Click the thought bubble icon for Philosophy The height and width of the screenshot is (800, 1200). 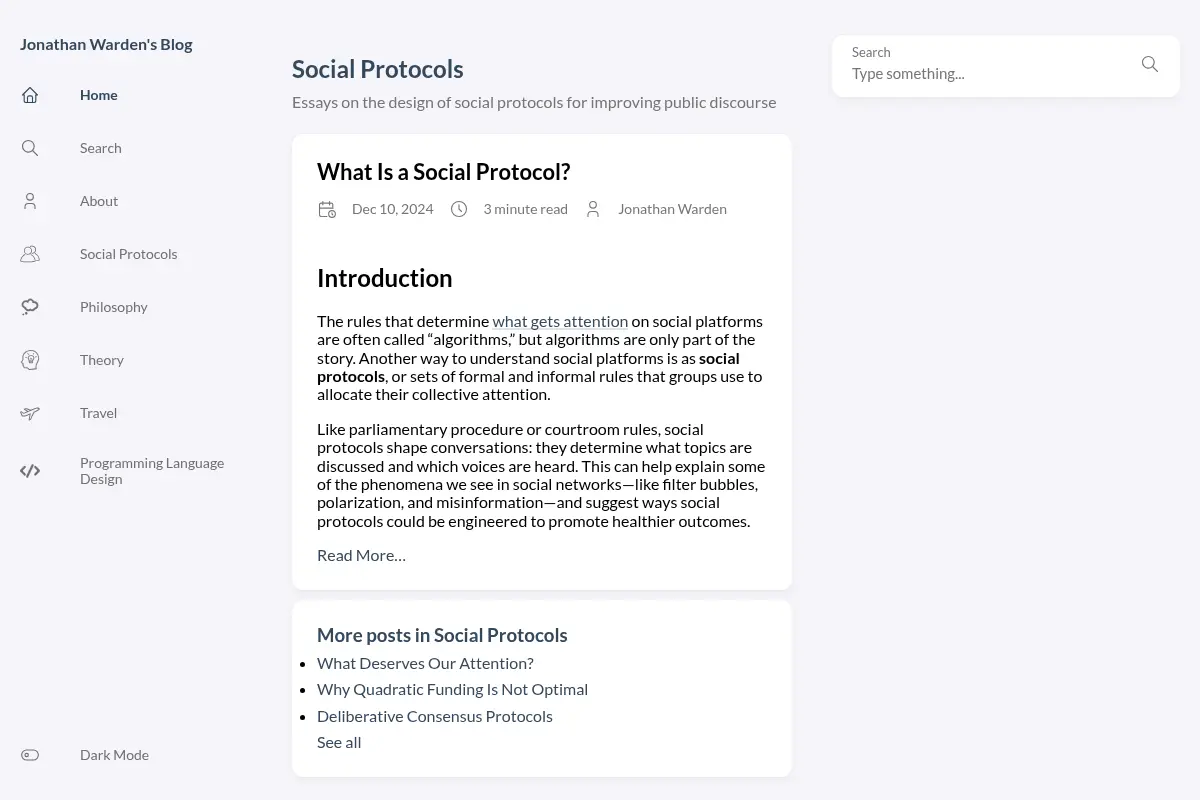point(30,307)
